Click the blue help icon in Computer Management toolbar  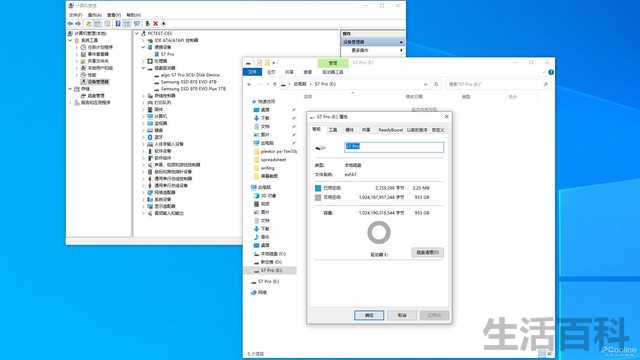118,24
